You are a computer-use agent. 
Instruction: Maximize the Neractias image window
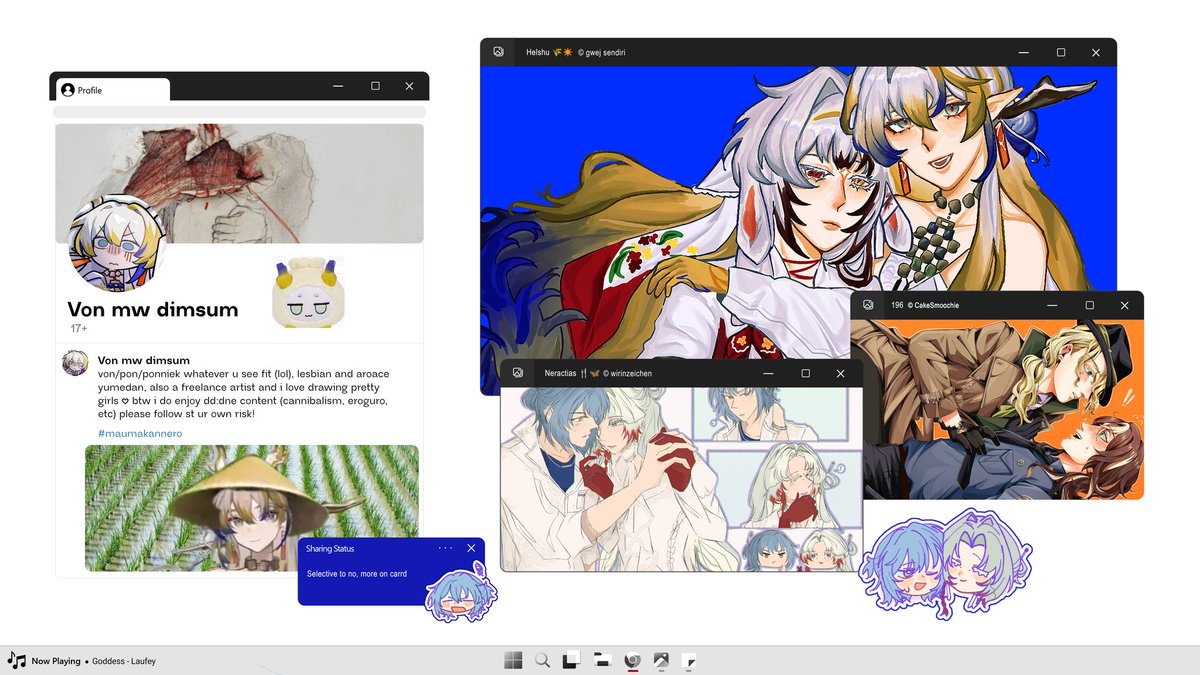pyautogui.click(x=805, y=373)
